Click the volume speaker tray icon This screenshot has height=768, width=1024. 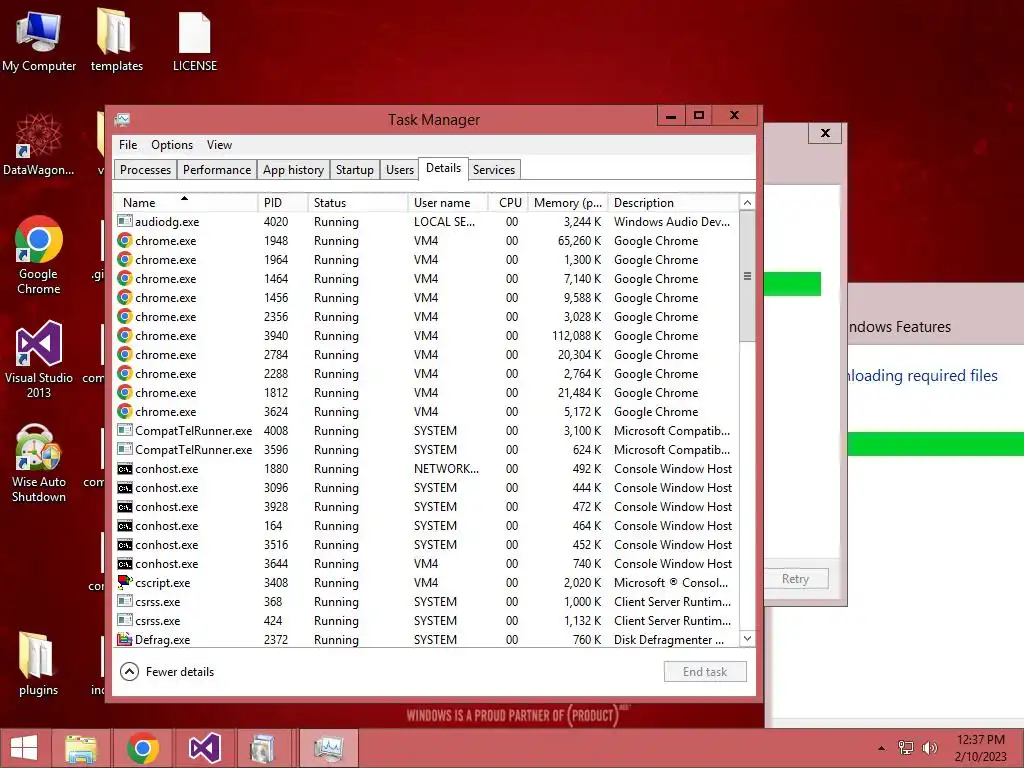tap(929, 748)
